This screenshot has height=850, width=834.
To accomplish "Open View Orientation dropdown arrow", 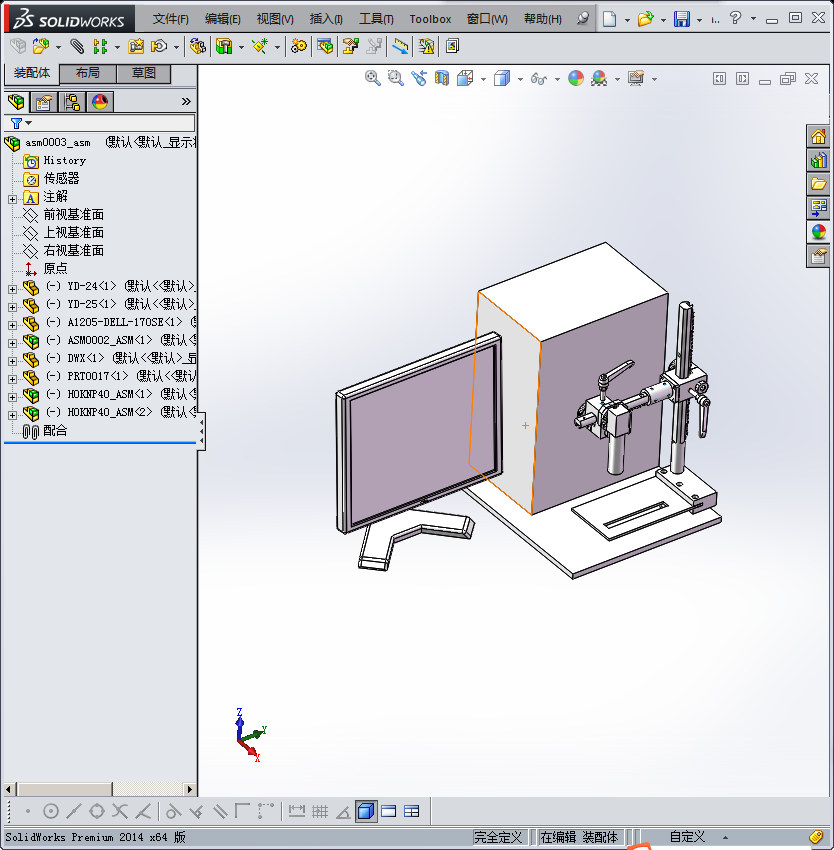I will tap(483, 80).
